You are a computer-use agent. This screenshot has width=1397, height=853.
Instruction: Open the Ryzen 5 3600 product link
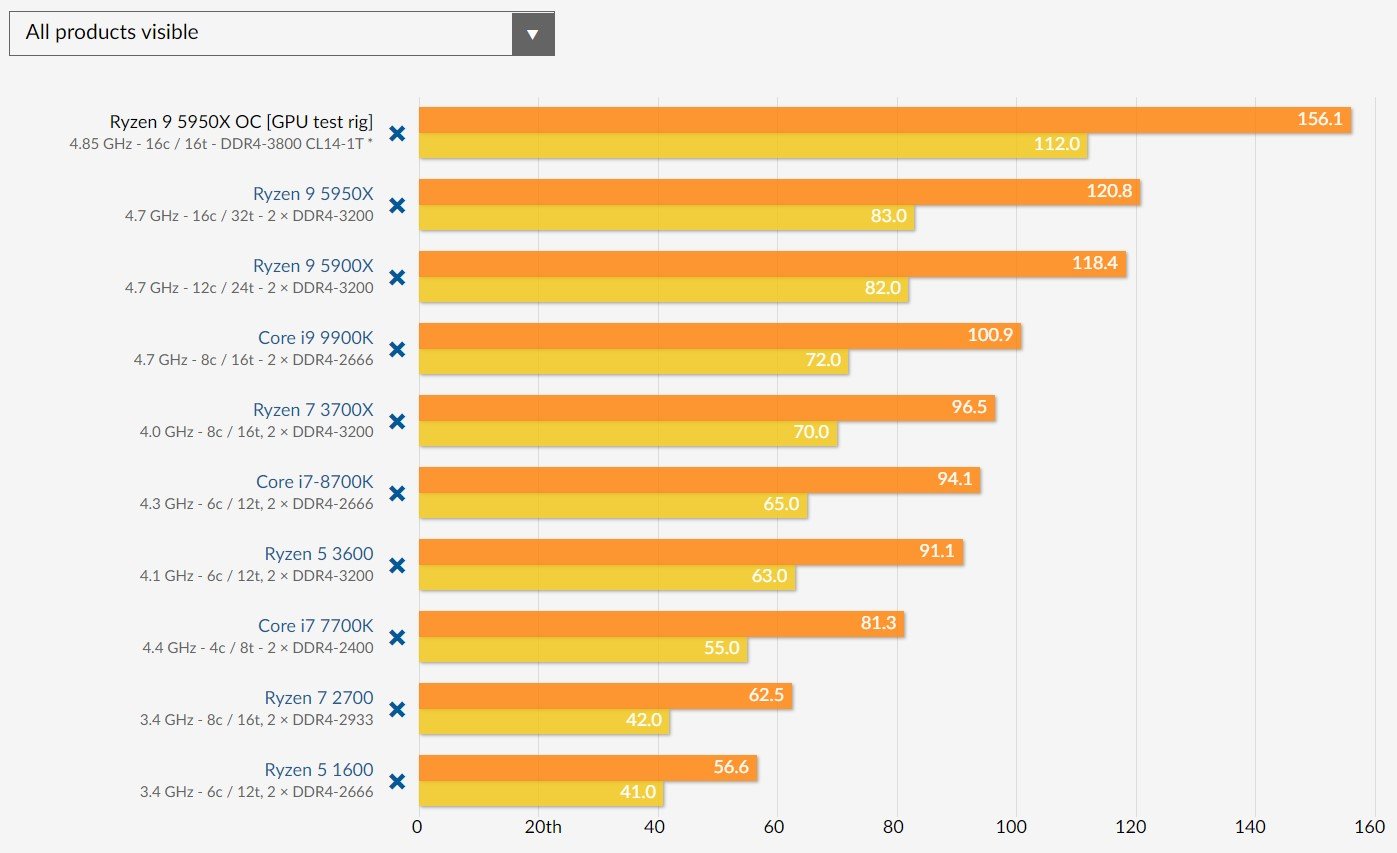[319, 554]
